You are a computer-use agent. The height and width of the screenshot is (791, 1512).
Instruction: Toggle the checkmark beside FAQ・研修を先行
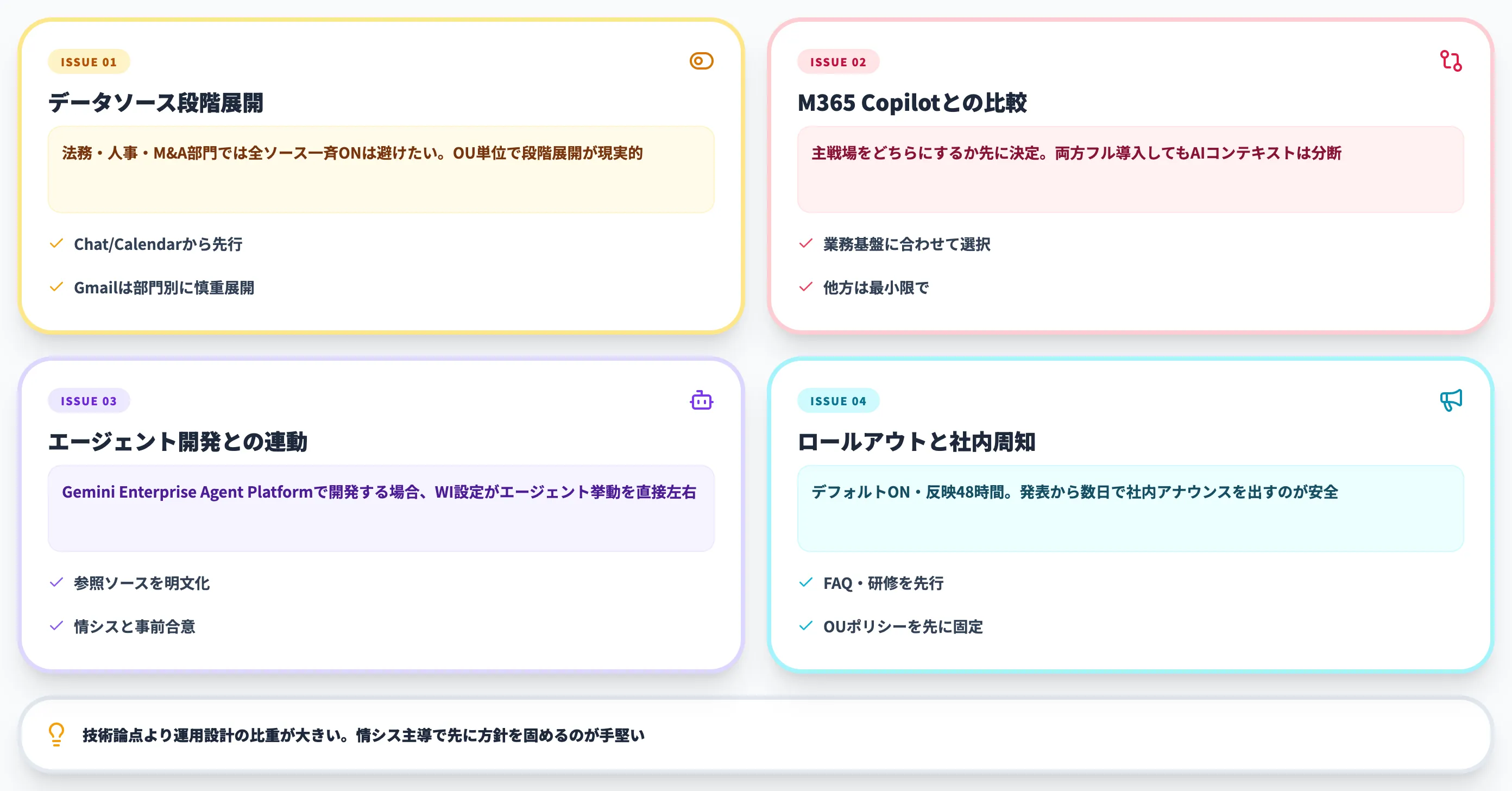pos(805,582)
